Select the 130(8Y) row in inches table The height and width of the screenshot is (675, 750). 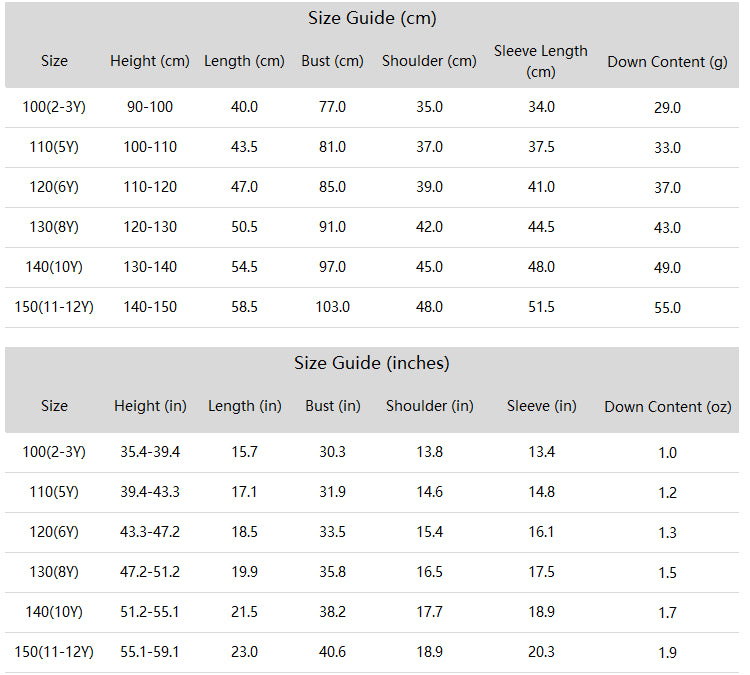pyautogui.click(x=372, y=573)
